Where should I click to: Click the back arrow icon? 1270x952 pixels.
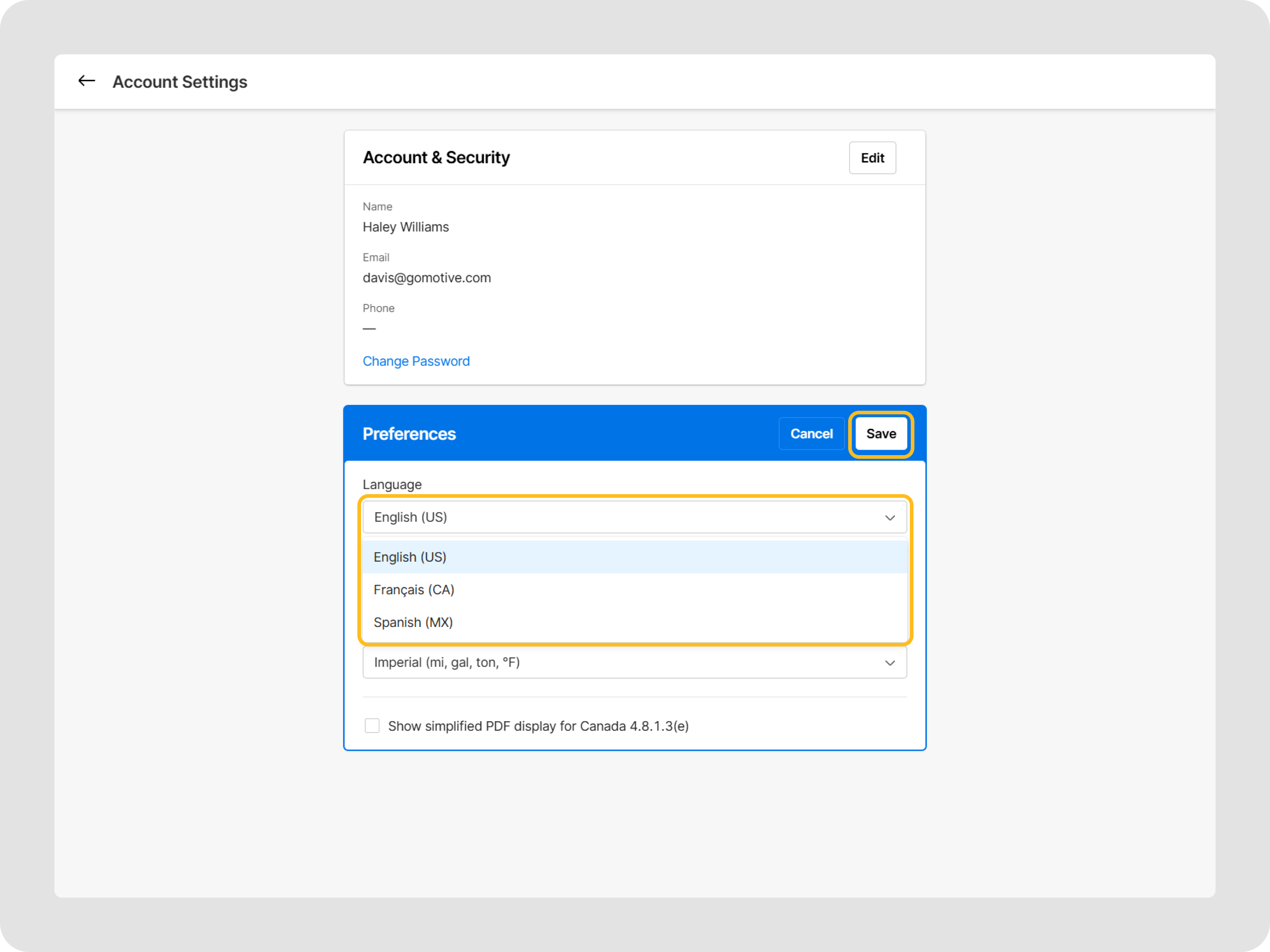[x=86, y=81]
